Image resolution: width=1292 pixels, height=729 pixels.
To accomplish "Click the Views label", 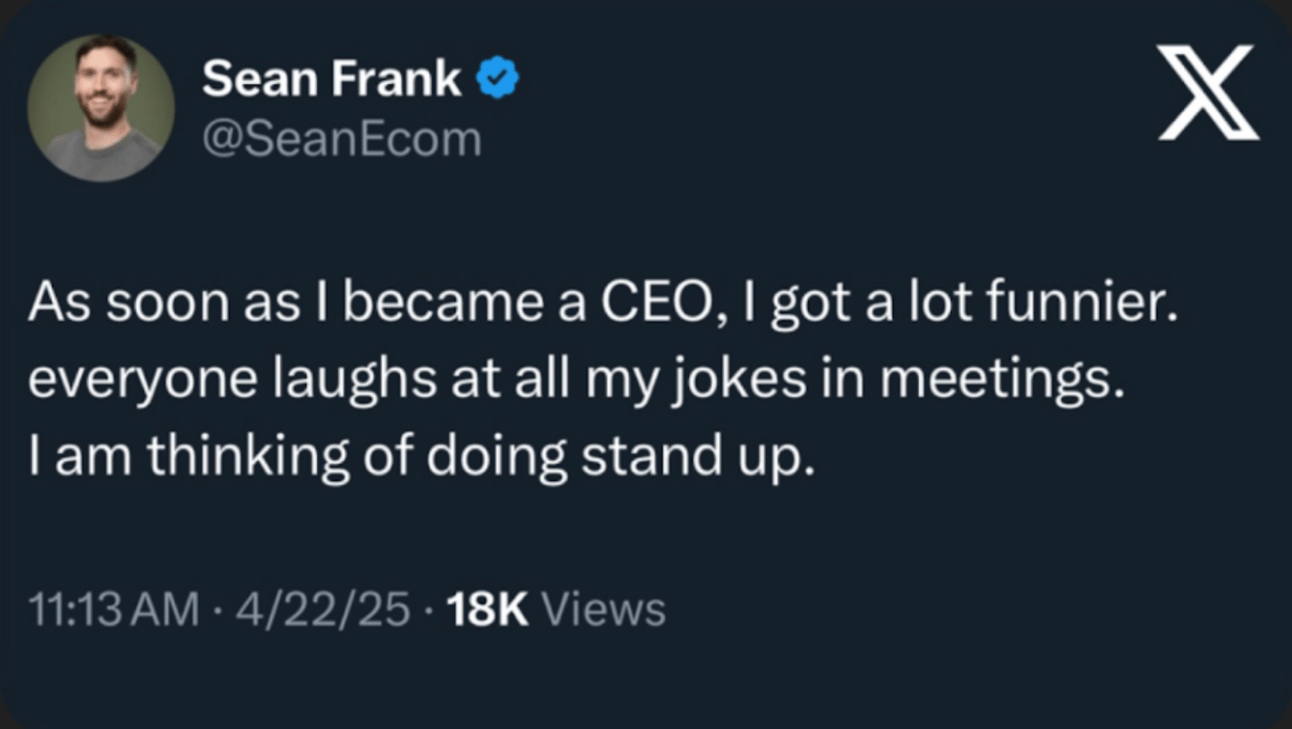I will 608,610.
